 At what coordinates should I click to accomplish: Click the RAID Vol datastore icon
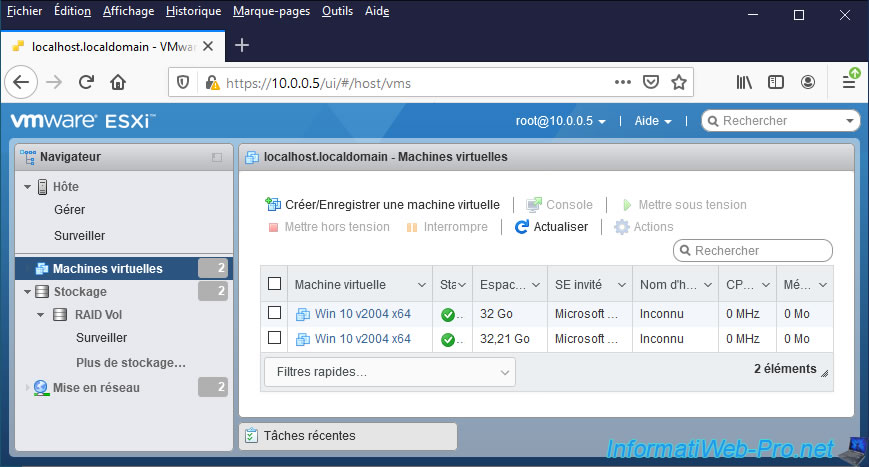click(x=60, y=315)
